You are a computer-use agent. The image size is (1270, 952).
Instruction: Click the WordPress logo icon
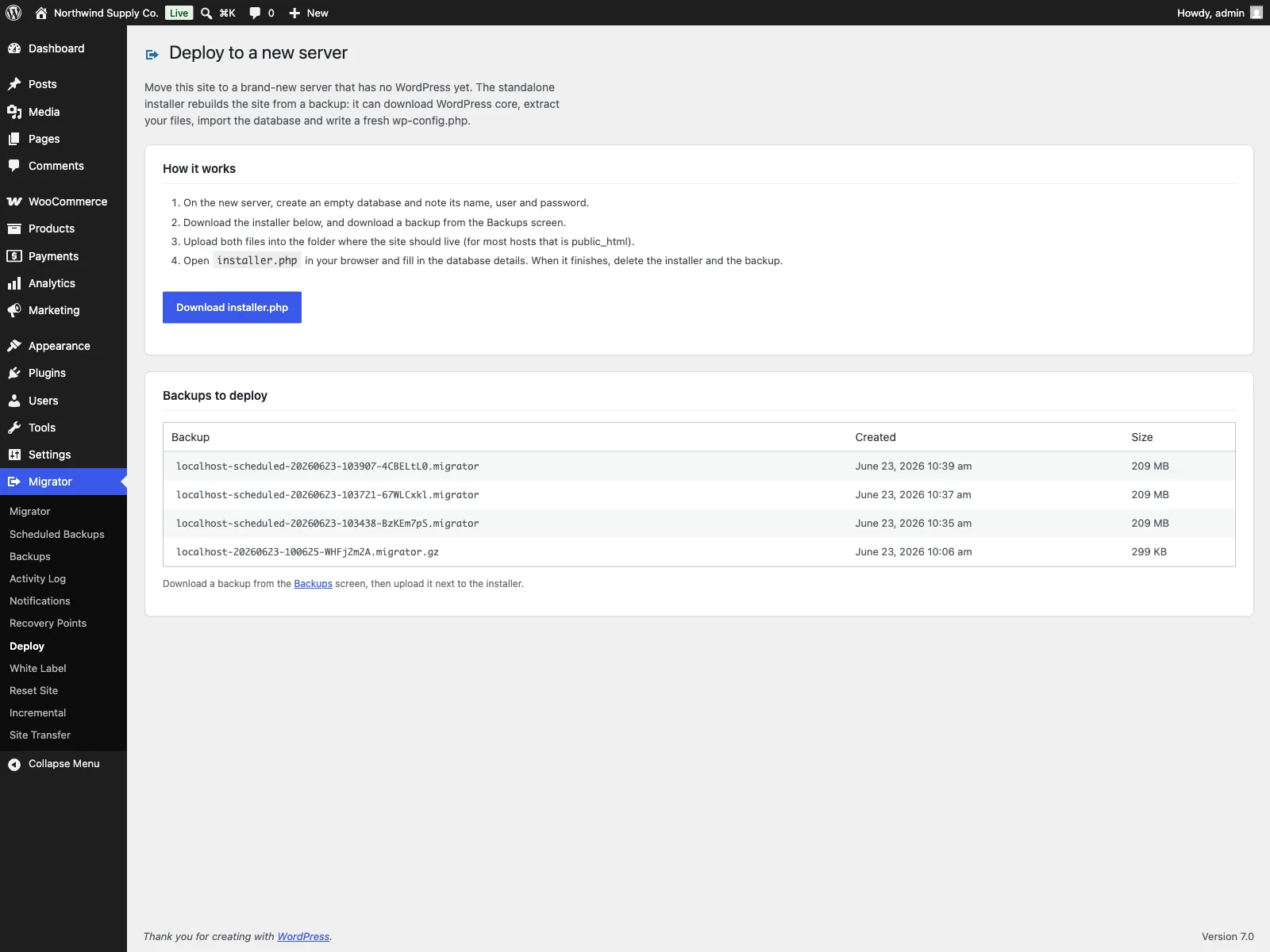pyautogui.click(x=13, y=13)
